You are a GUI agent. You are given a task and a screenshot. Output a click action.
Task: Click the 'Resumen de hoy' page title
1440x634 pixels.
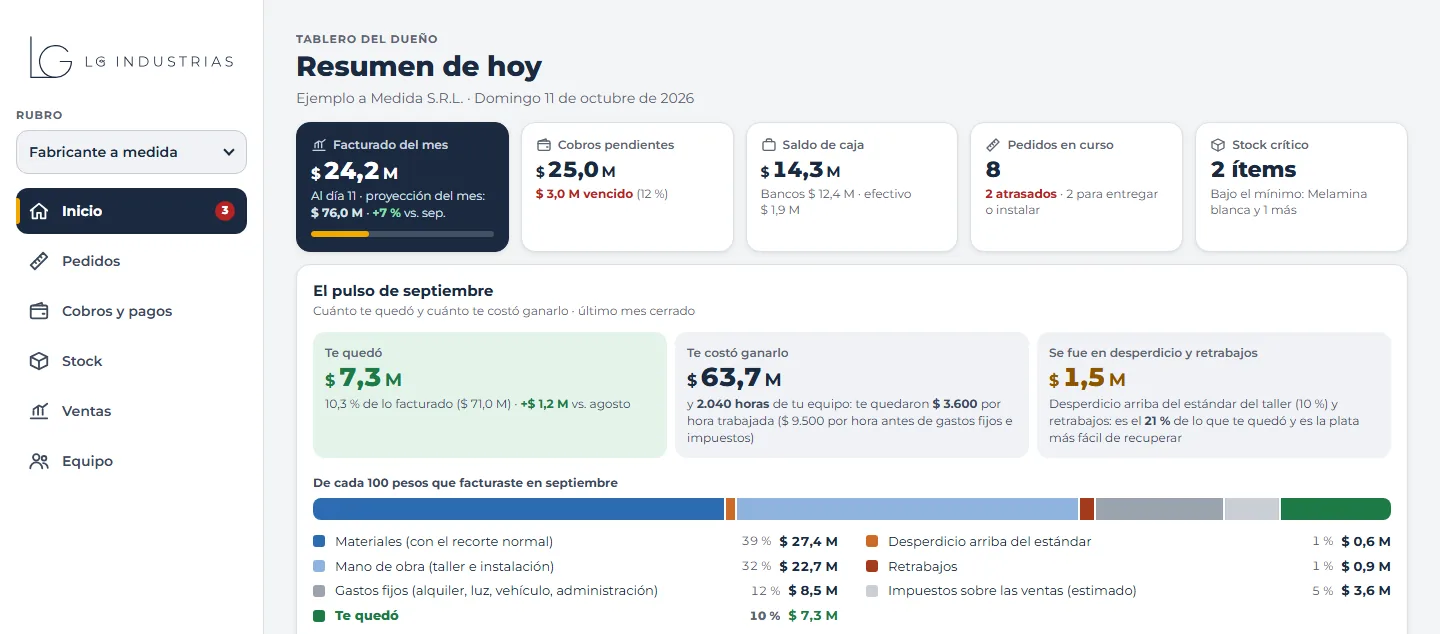point(419,67)
